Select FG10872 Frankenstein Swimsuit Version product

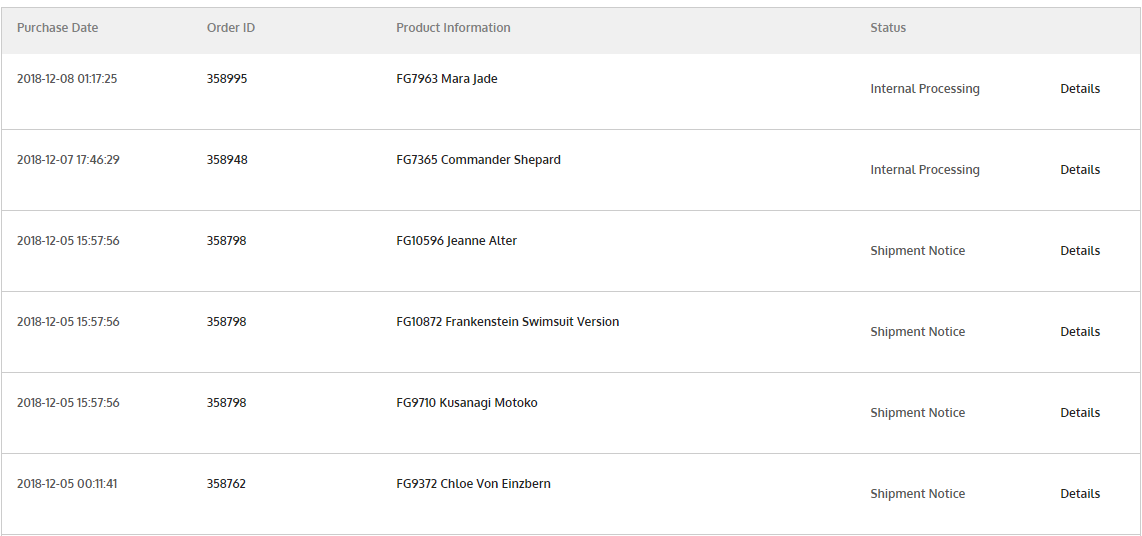(508, 322)
